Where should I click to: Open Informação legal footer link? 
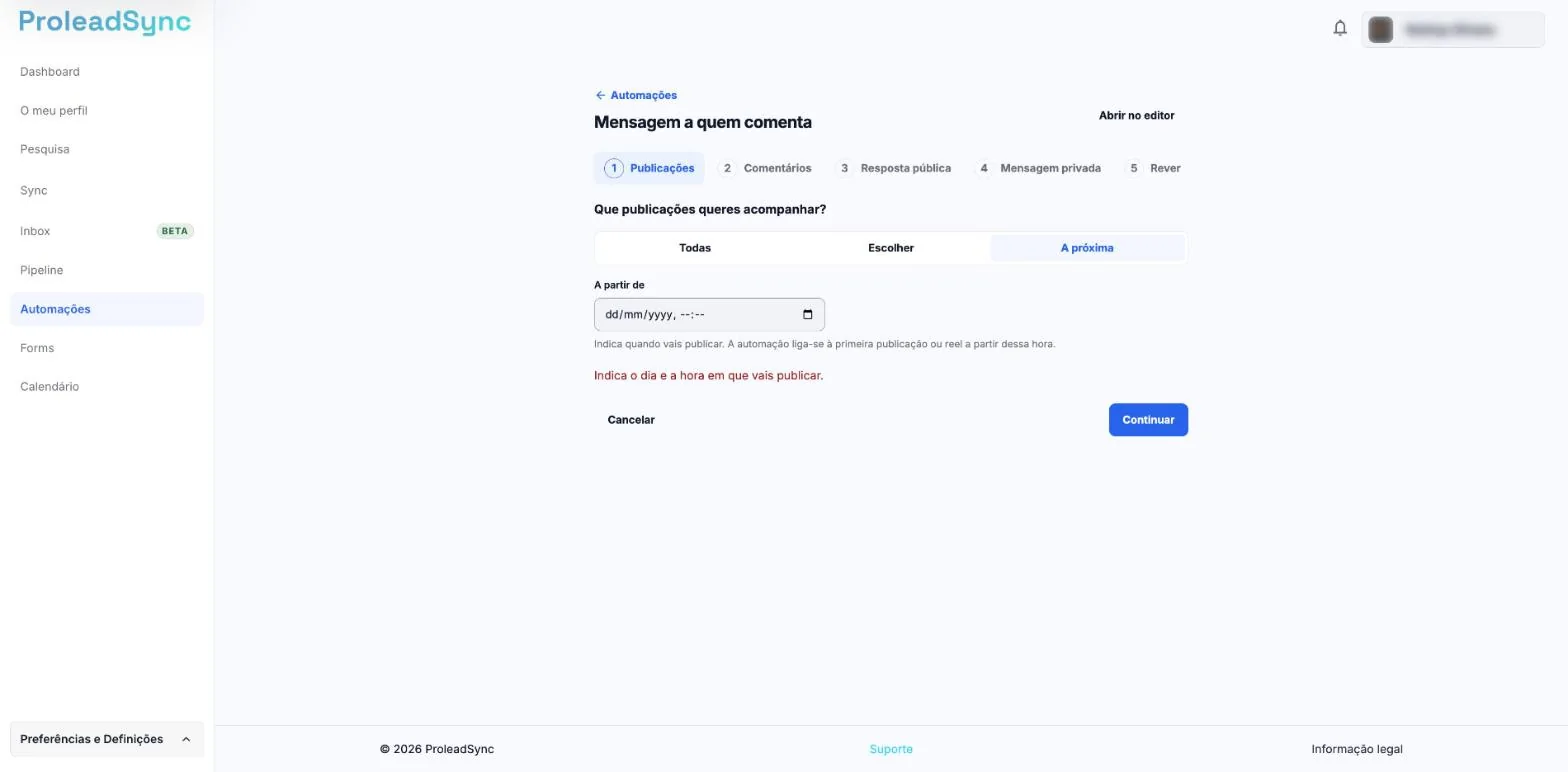pos(1357,749)
